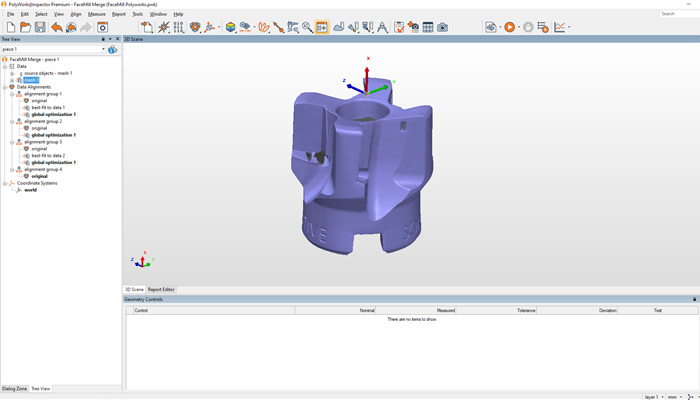Click the Search input field
700x400 pixels.
click(678, 14)
